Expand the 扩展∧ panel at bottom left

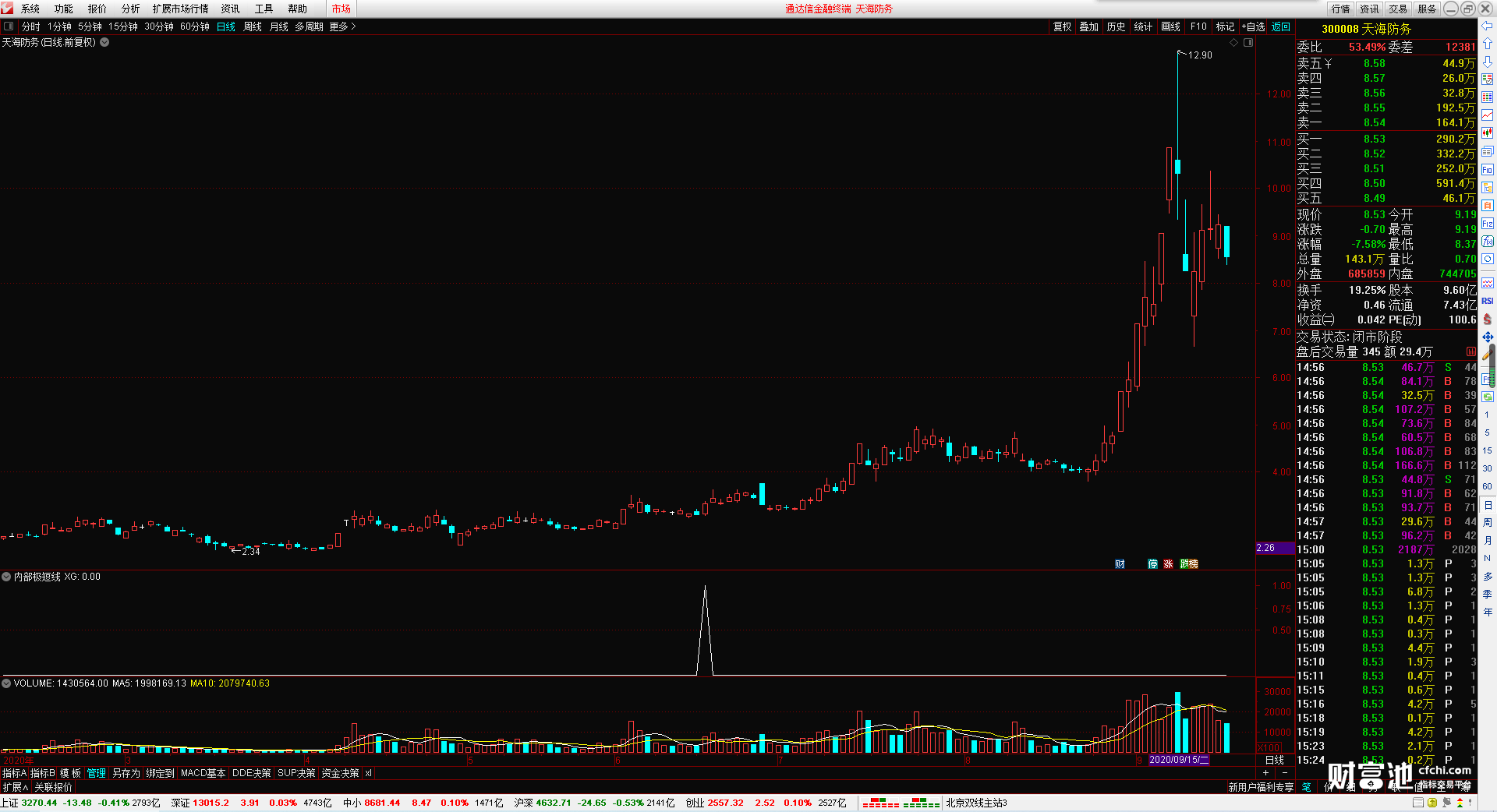pyautogui.click(x=15, y=787)
